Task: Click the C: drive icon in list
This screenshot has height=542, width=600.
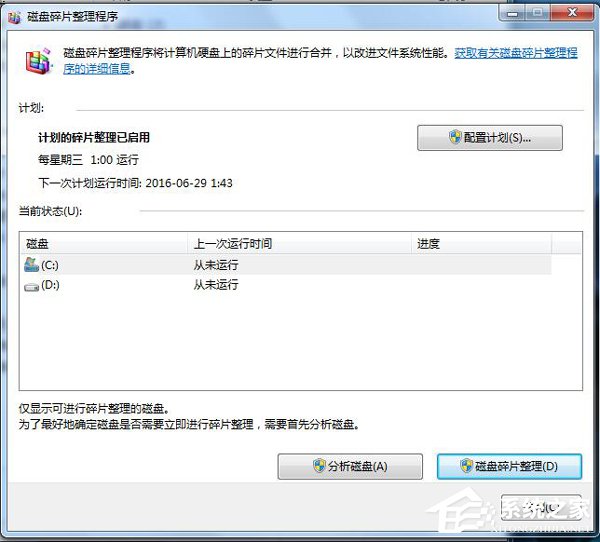Action: point(31,264)
